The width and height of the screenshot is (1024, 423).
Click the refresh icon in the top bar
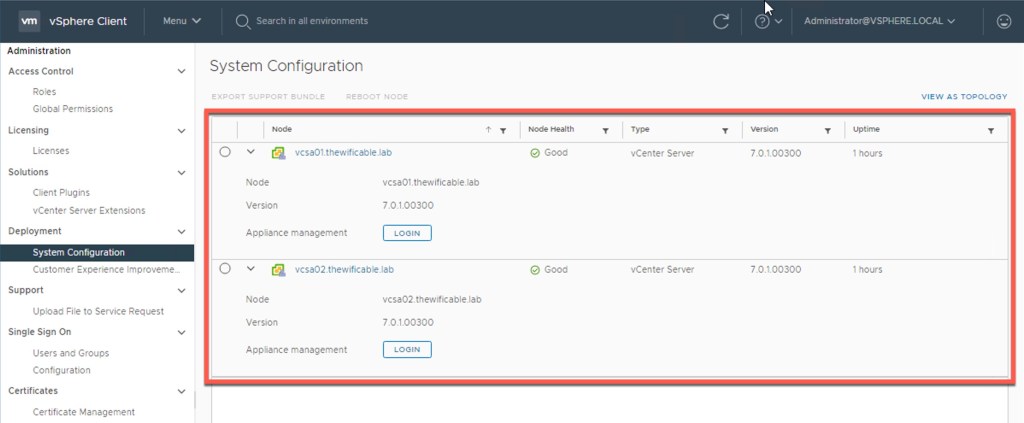point(720,21)
